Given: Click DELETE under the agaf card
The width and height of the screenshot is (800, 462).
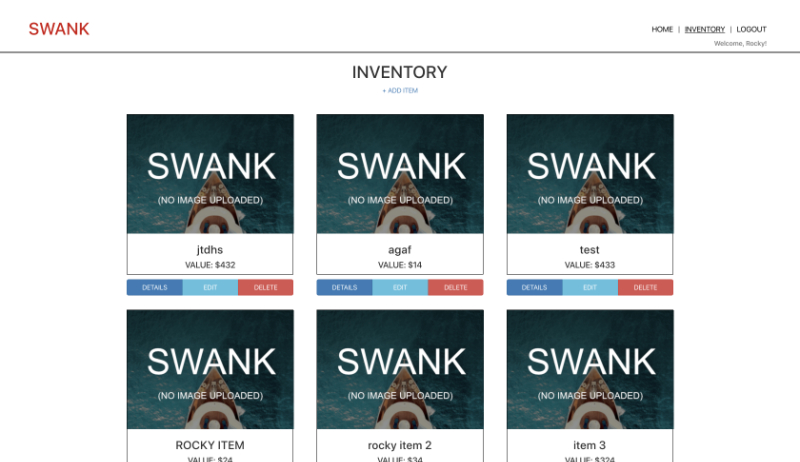Looking at the screenshot, I should [456, 288].
